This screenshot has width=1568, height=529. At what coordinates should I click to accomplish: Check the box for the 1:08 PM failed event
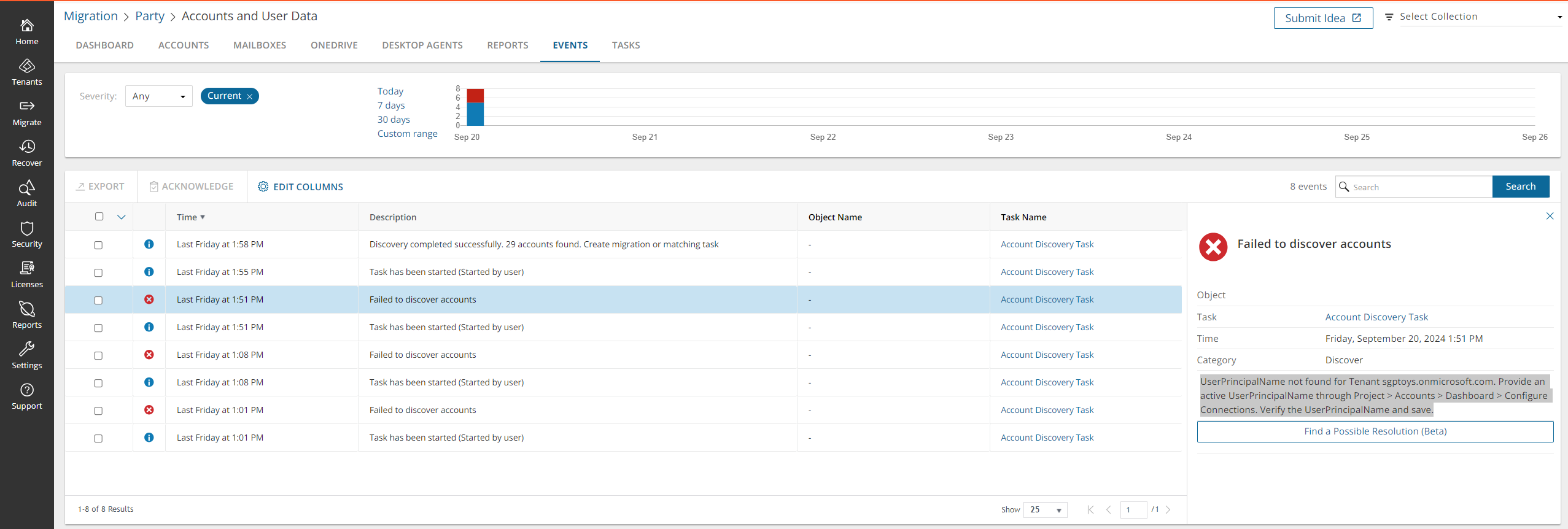tap(98, 355)
